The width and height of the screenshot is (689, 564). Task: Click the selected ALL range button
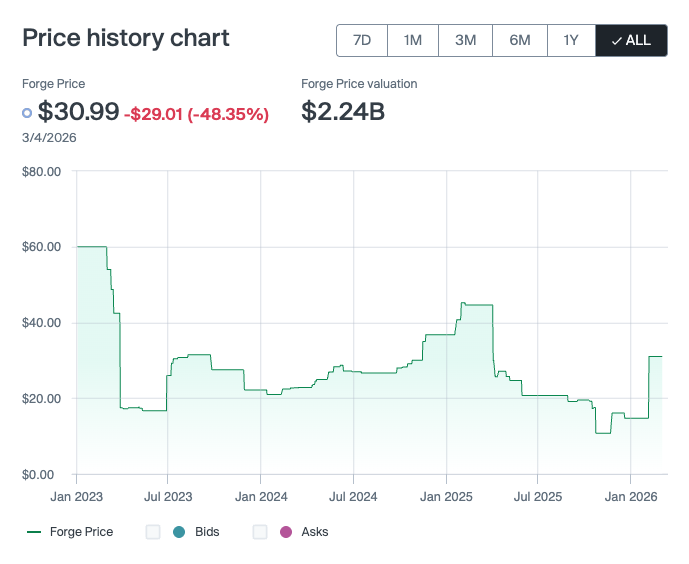tap(631, 41)
